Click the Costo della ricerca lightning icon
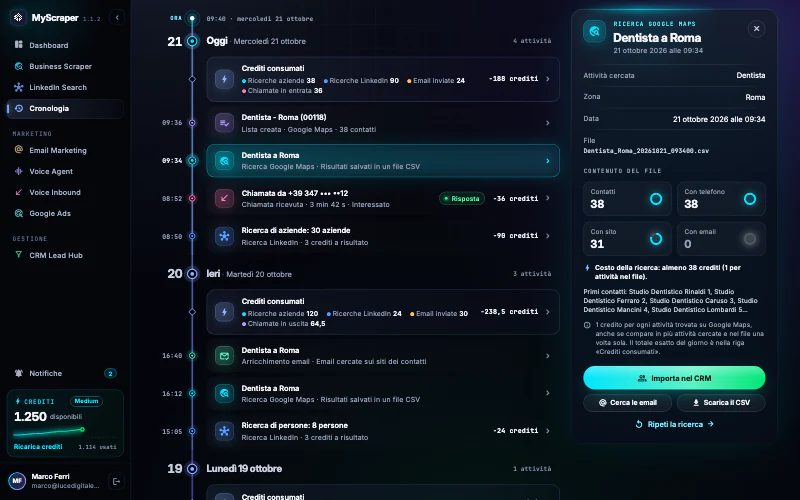Screen dimensions: 800x500 pyautogui.click(x=587, y=268)
